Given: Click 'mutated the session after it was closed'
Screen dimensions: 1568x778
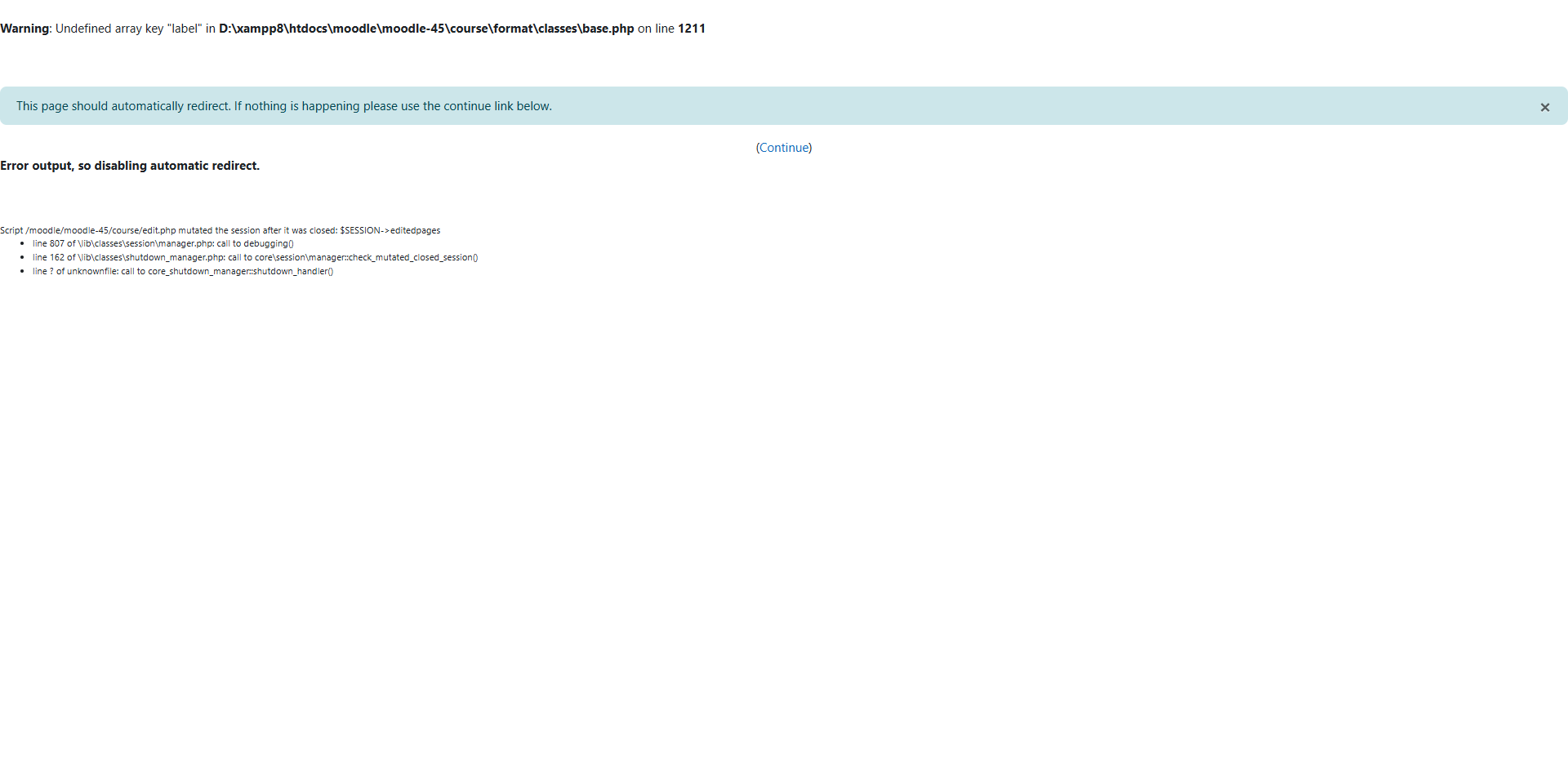Looking at the screenshot, I should 257,230.
